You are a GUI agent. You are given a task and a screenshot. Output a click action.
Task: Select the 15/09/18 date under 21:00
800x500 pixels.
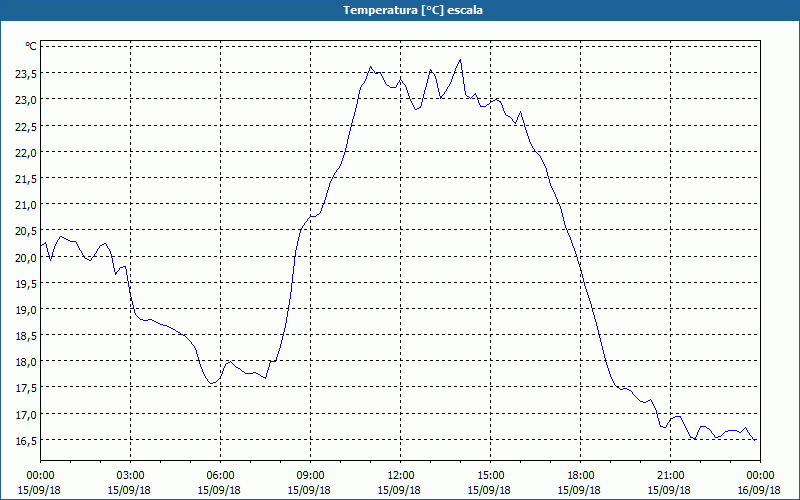[x=669, y=490]
